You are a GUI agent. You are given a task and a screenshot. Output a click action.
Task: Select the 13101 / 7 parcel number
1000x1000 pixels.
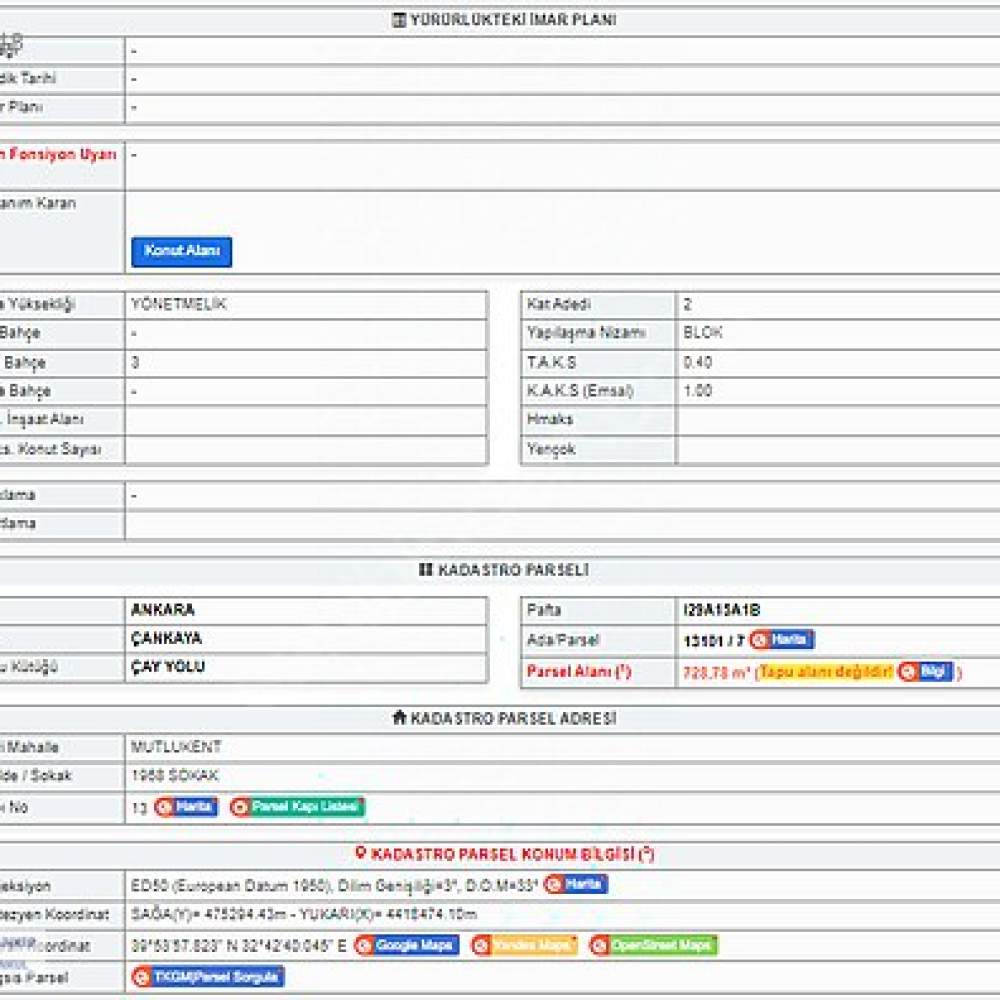pyautogui.click(x=714, y=640)
